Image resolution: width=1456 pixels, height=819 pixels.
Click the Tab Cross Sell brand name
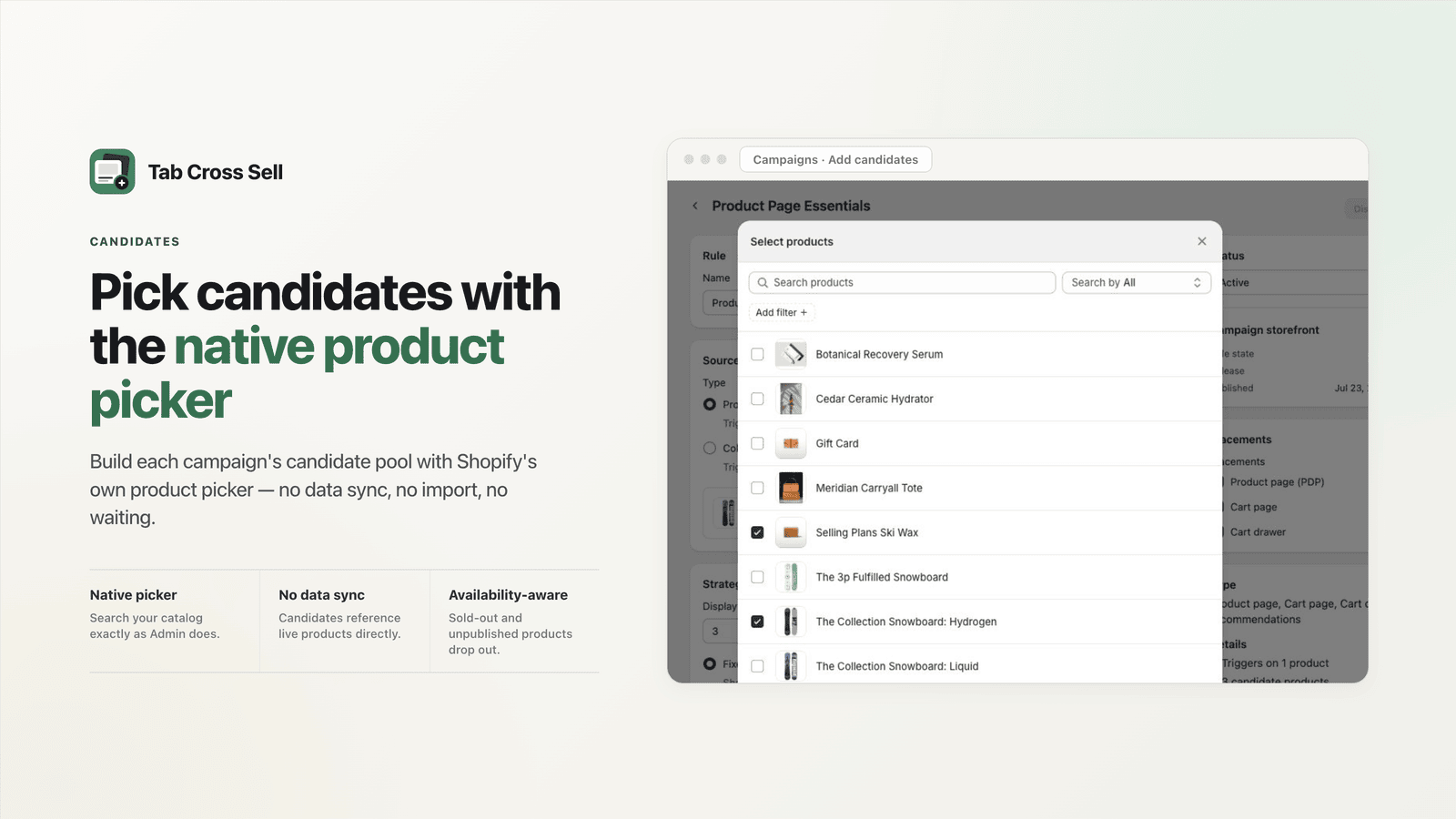coord(216,172)
